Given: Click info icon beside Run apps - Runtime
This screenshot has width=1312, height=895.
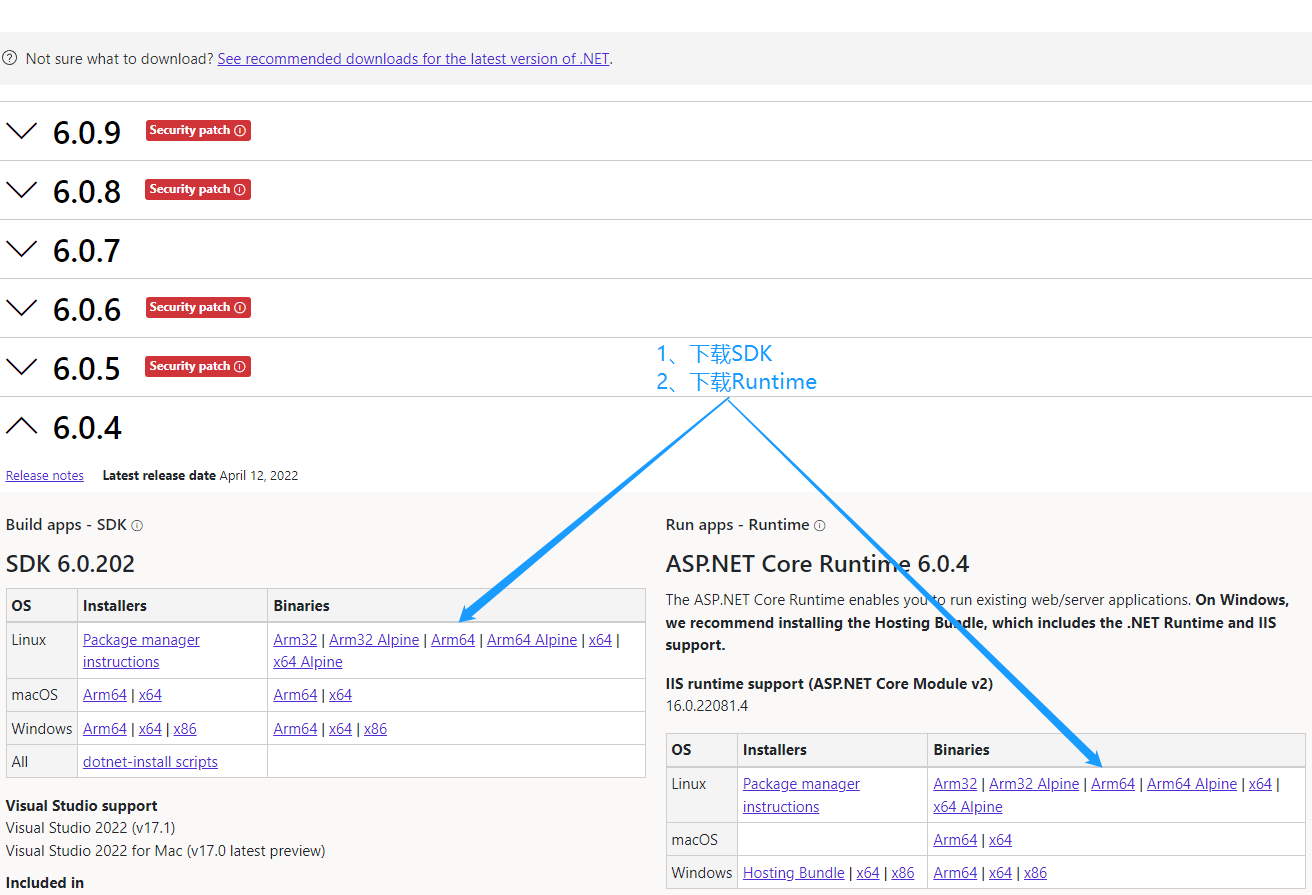Looking at the screenshot, I should 820,526.
